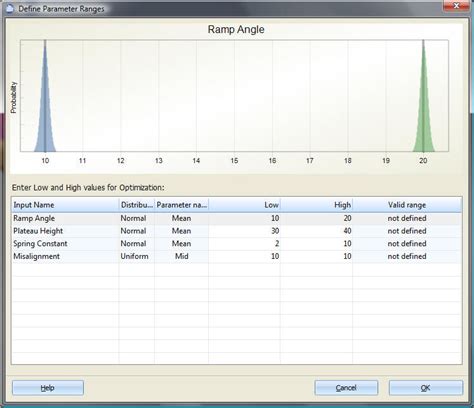Select the Plateau Height row name
The height and width of the screenshot is (408, 474).
[x=38, y=231]
